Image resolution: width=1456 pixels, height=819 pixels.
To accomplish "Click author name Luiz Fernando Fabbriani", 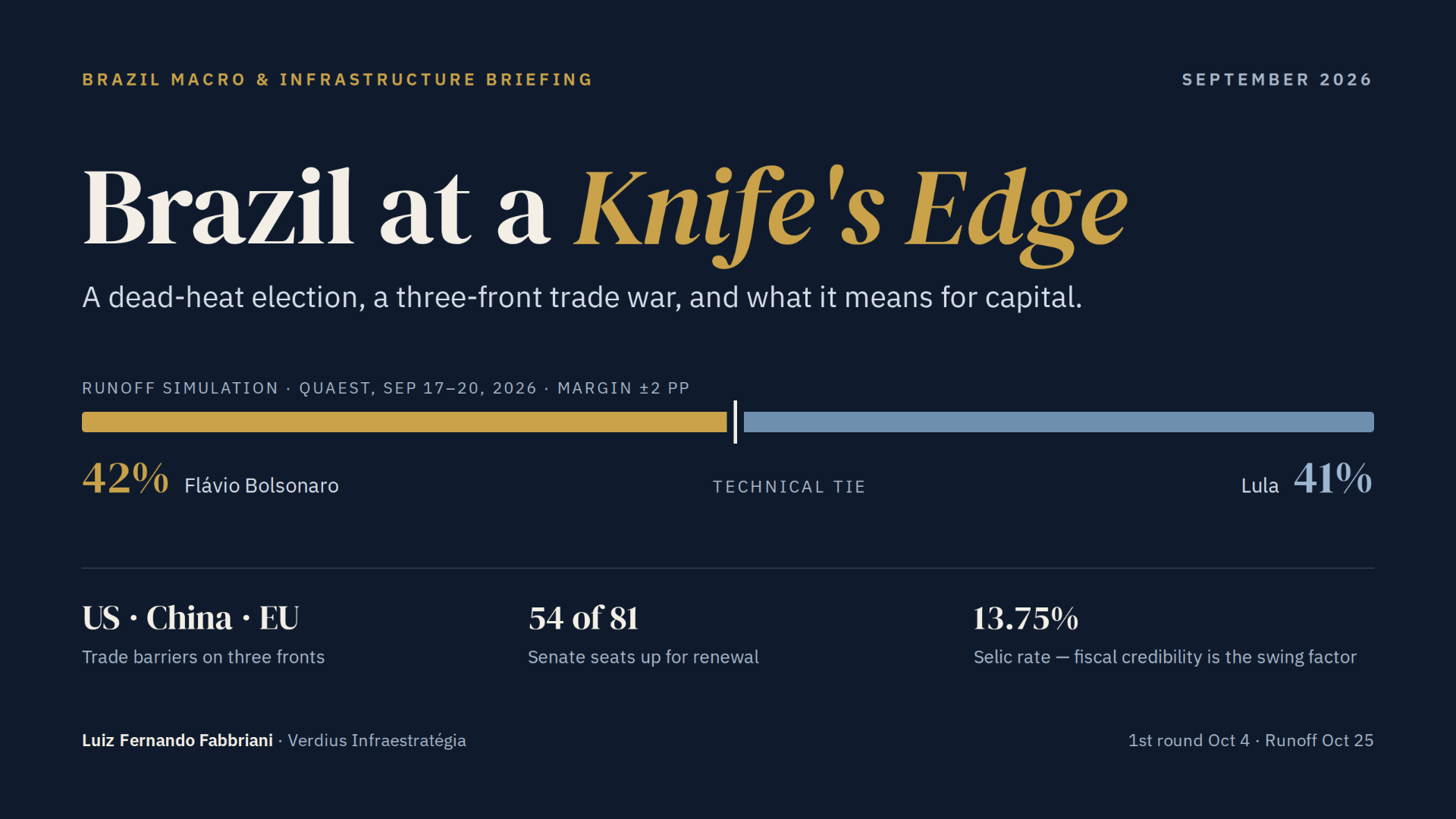I will (177, 740).
